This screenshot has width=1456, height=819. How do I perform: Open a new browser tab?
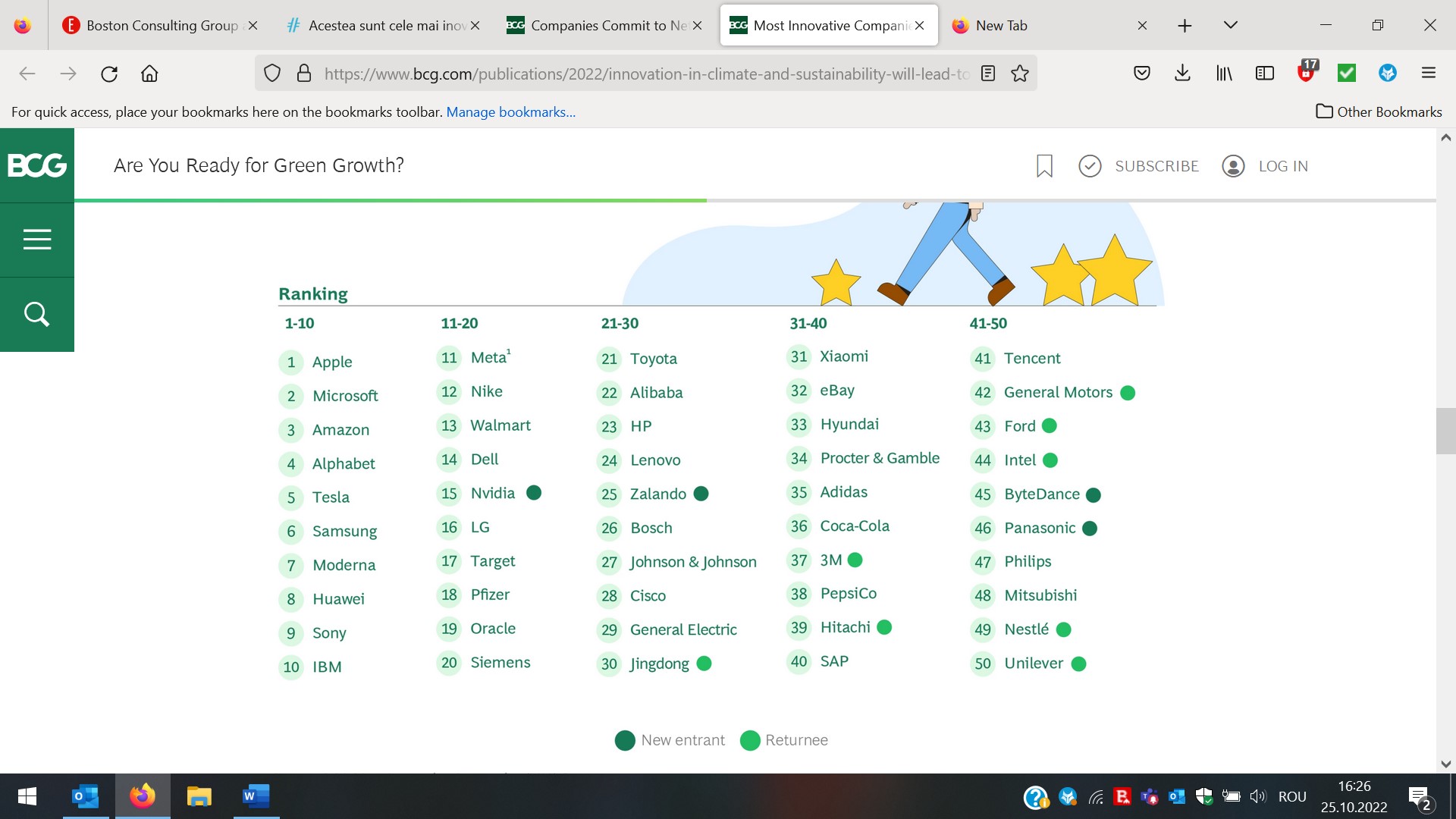1185,25
